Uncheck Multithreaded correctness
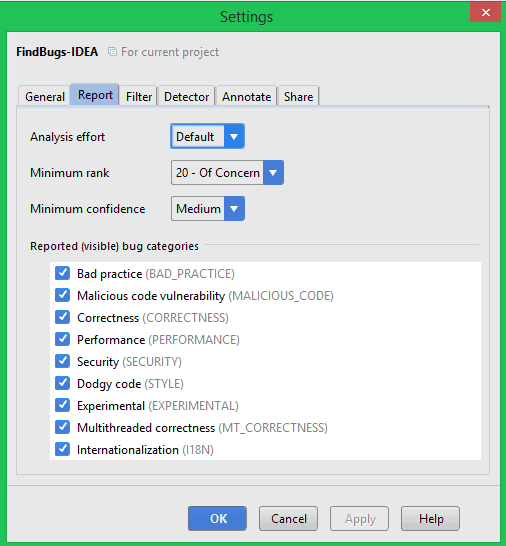506x546 pixels. [62, 427]
